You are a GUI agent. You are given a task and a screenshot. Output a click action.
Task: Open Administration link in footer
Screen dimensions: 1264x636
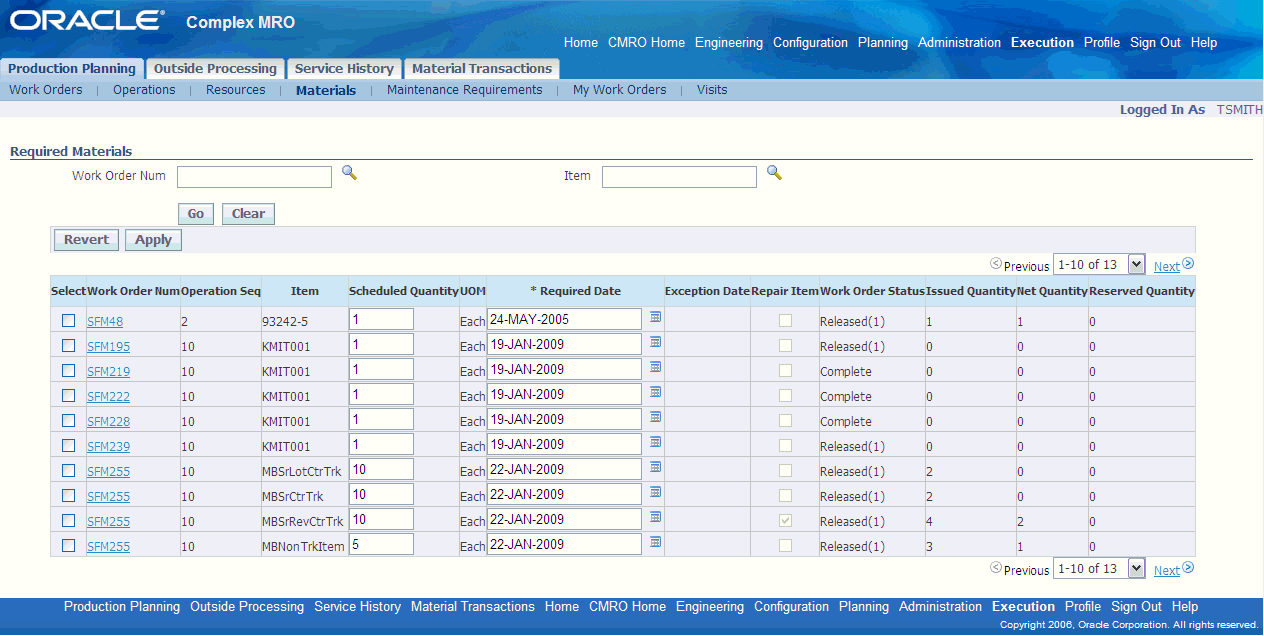pyautogui.click(x=940, y=607)
